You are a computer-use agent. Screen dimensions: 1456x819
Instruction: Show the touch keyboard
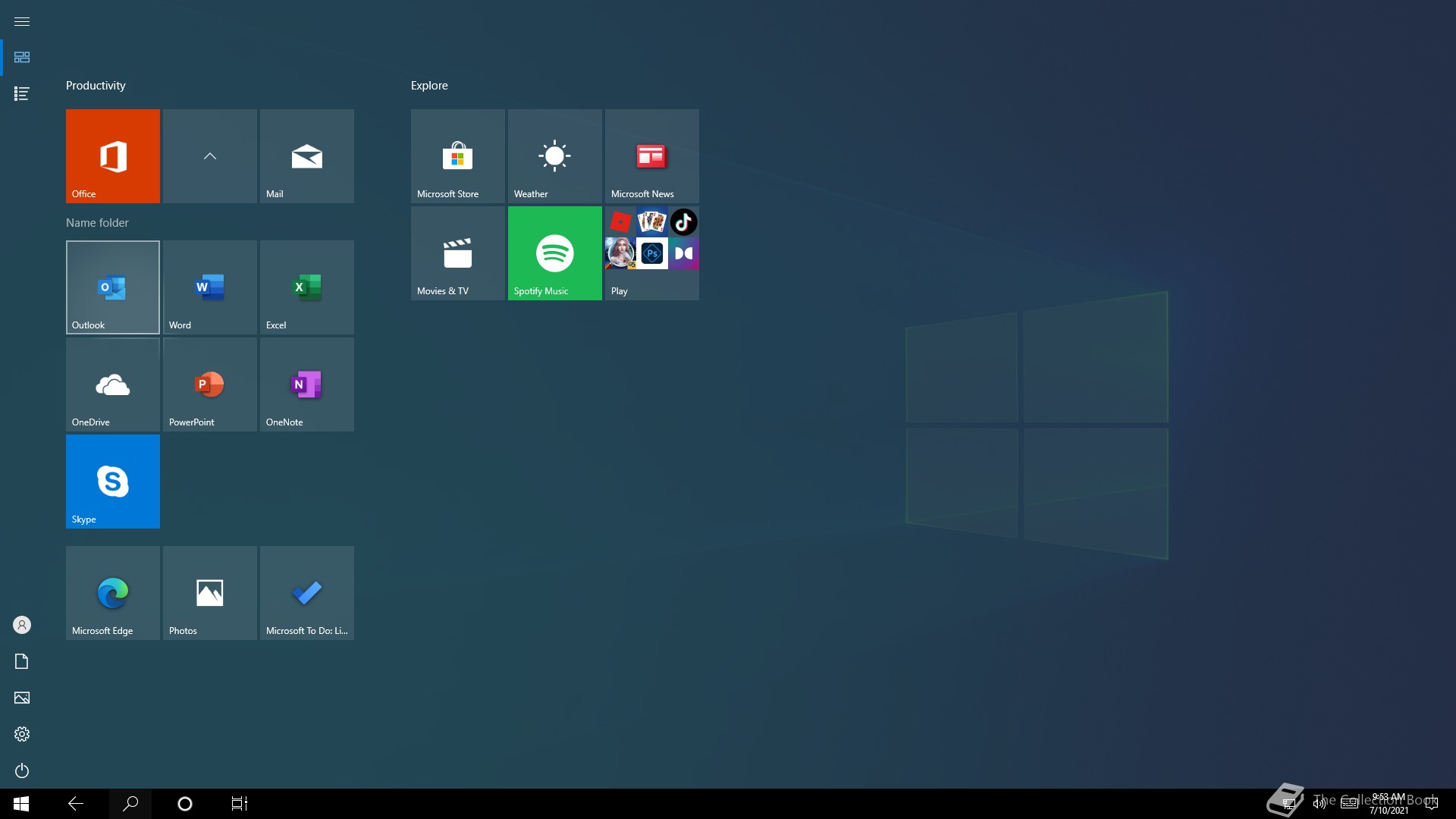[x=1350, y=804]
